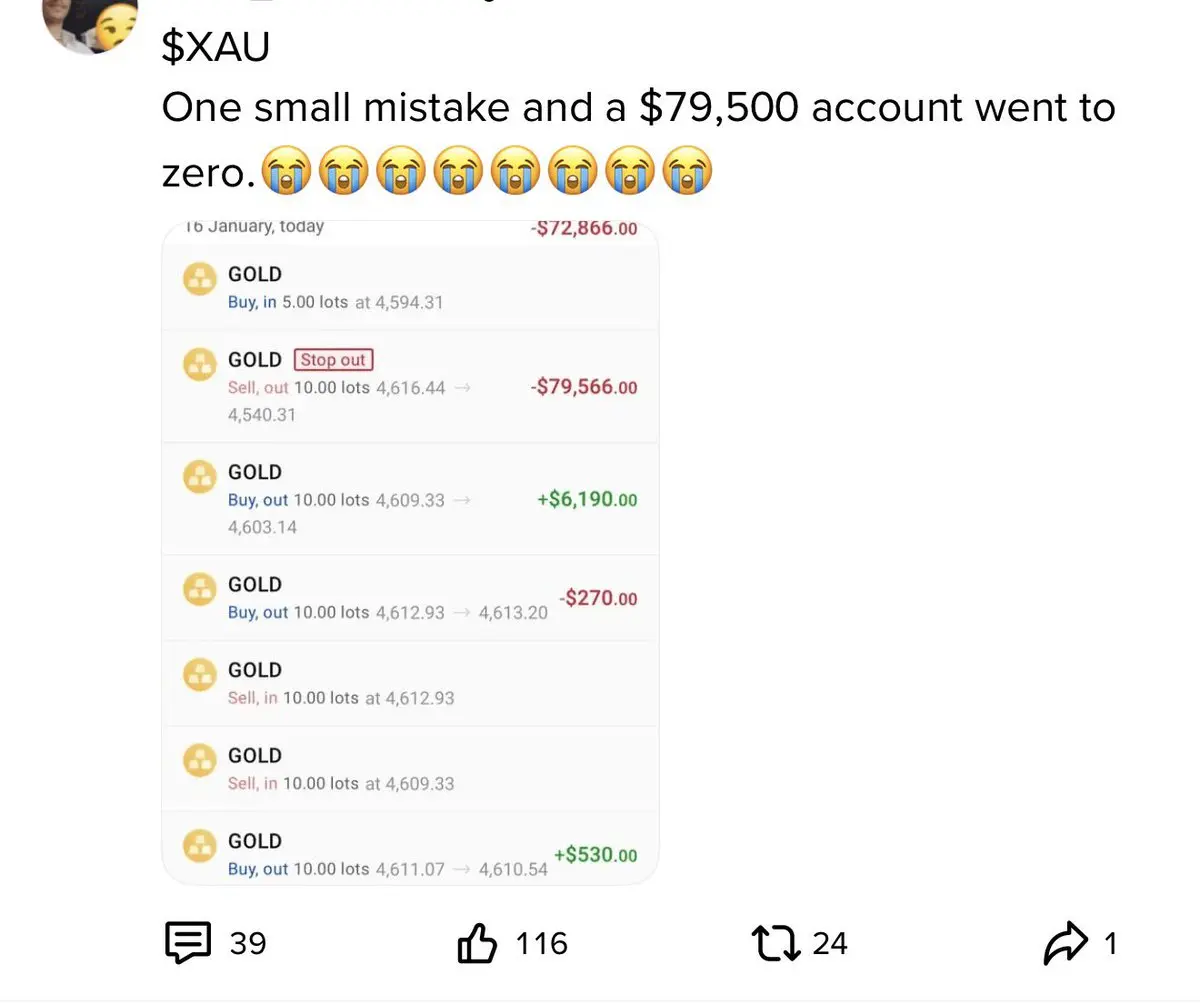1200x1005 pixels.
Task: Share the post via arrow icon
Action: coord(1064,943)
